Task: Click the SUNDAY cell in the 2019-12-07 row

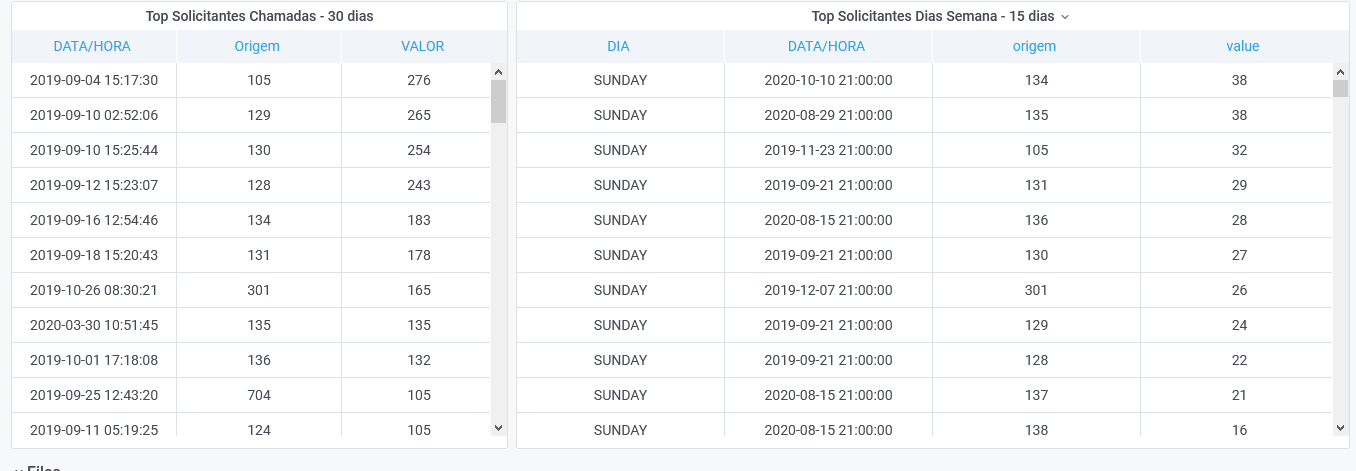Action: click(x=620, y=290)
